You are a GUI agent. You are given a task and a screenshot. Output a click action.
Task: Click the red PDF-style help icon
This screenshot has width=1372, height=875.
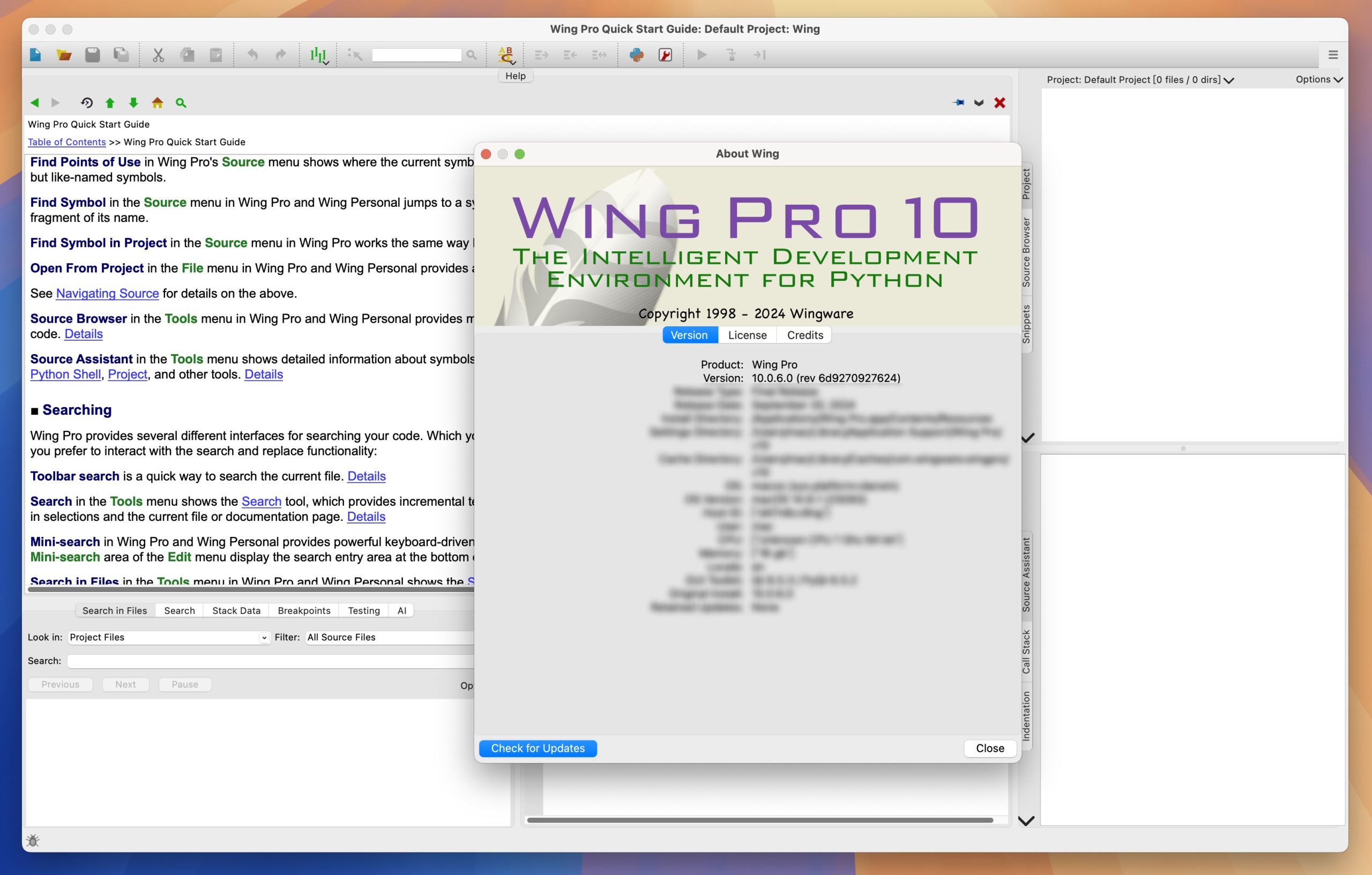665,55
